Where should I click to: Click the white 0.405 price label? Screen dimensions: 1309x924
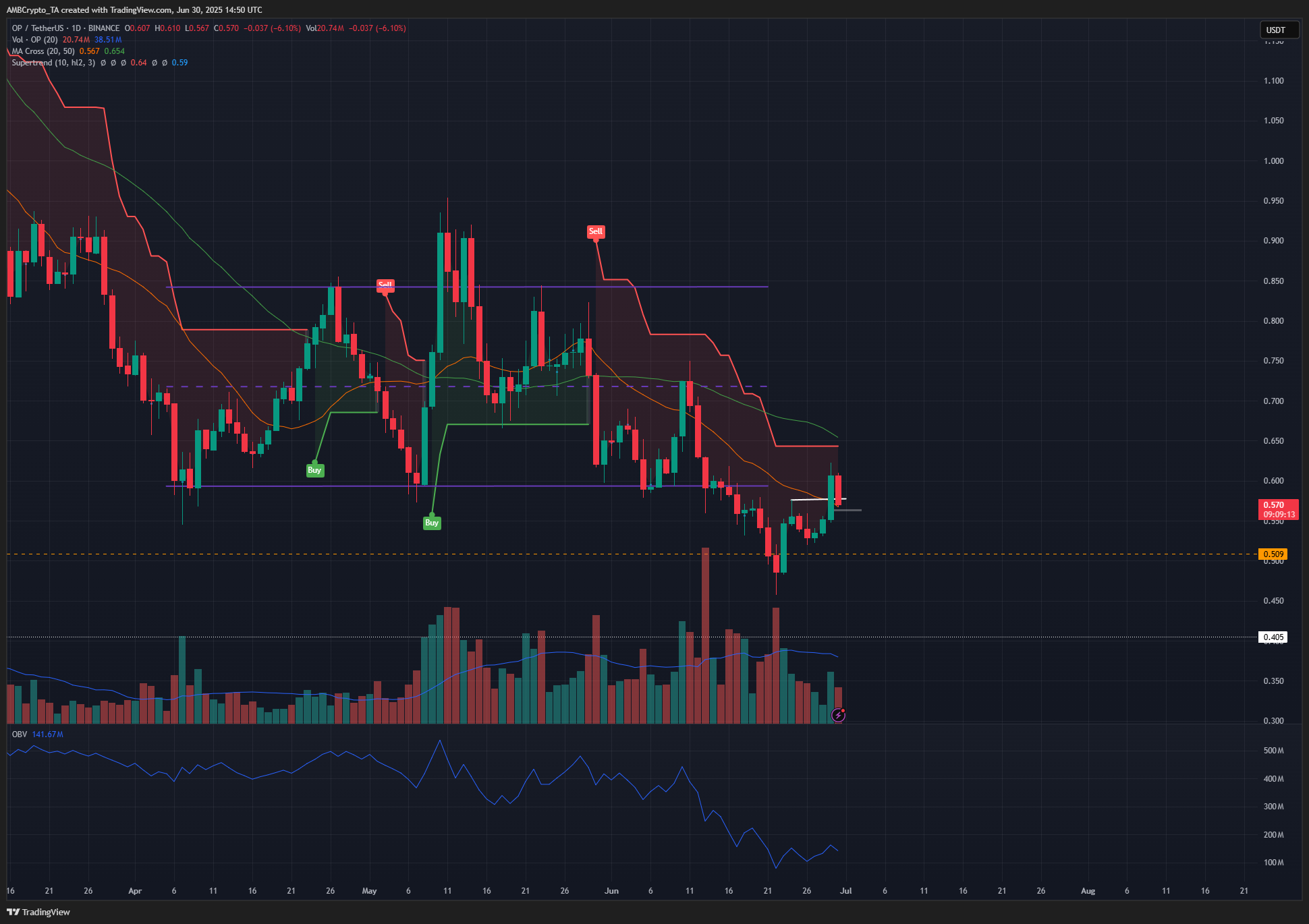(x=1273, y=637)
